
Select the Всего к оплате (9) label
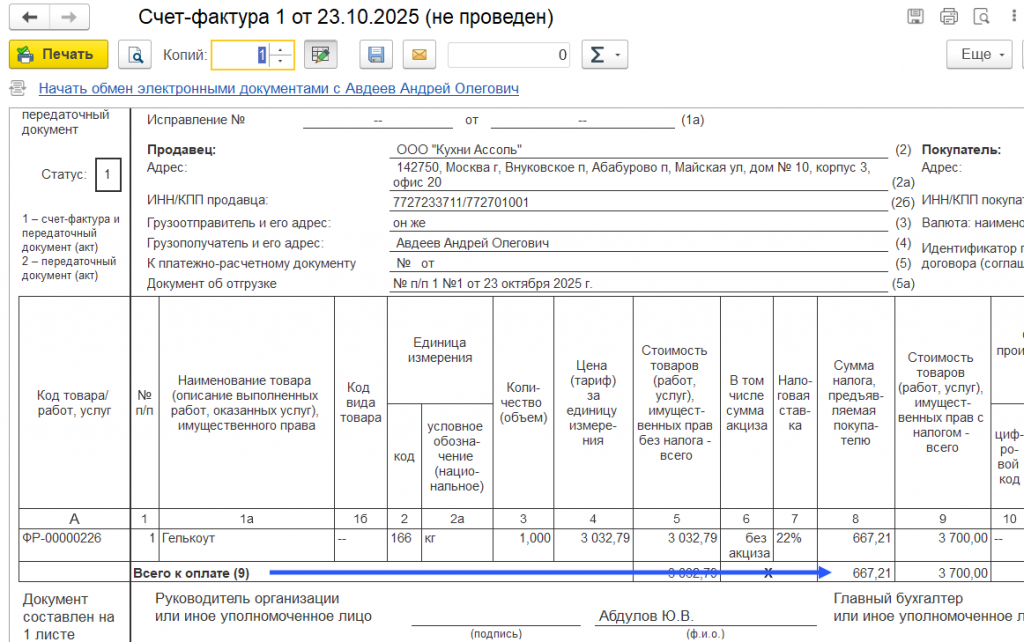tap(191, 573)
